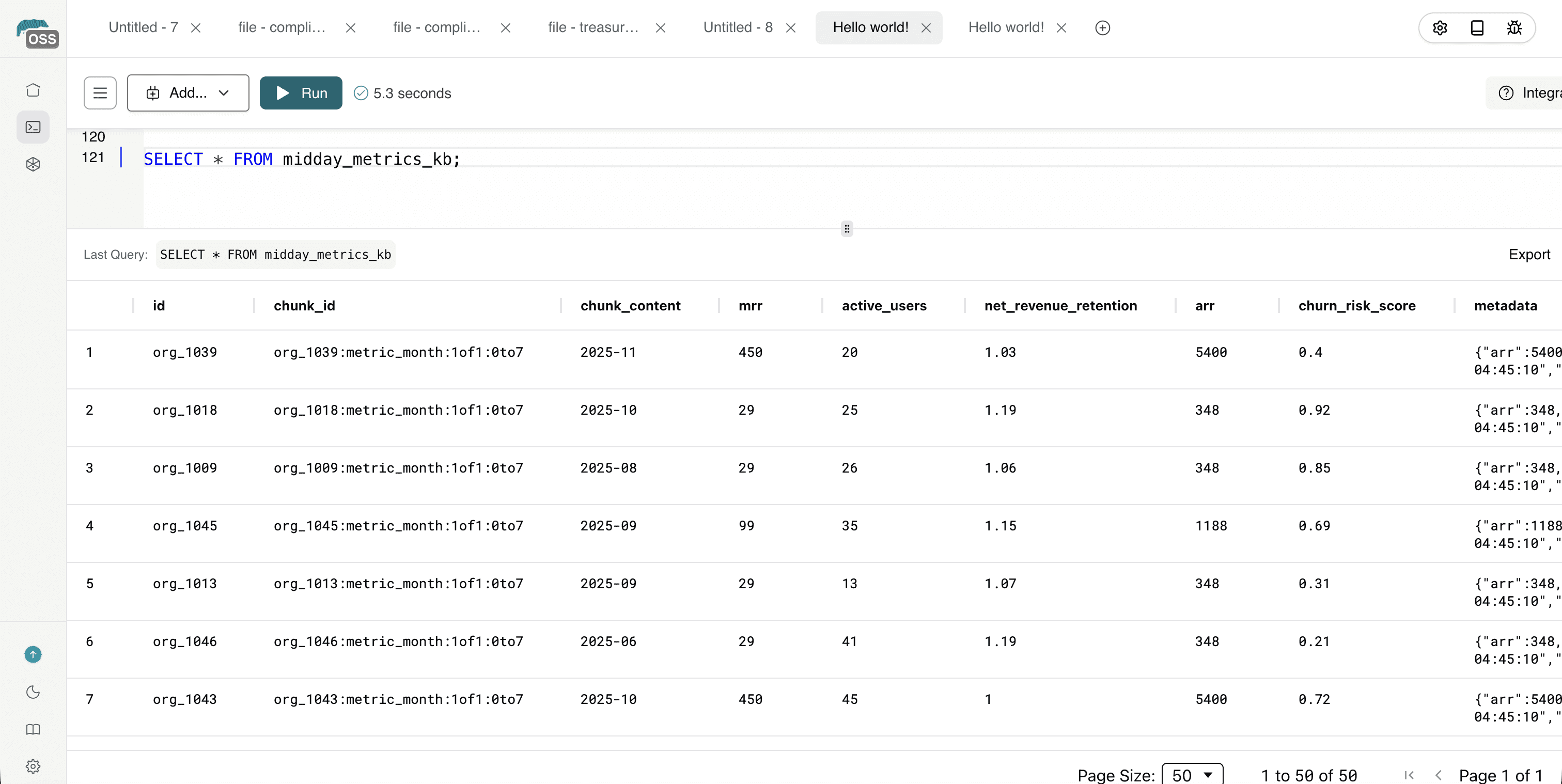Click the bug debug icon
1562x784 pixels.
point(1514,28)
